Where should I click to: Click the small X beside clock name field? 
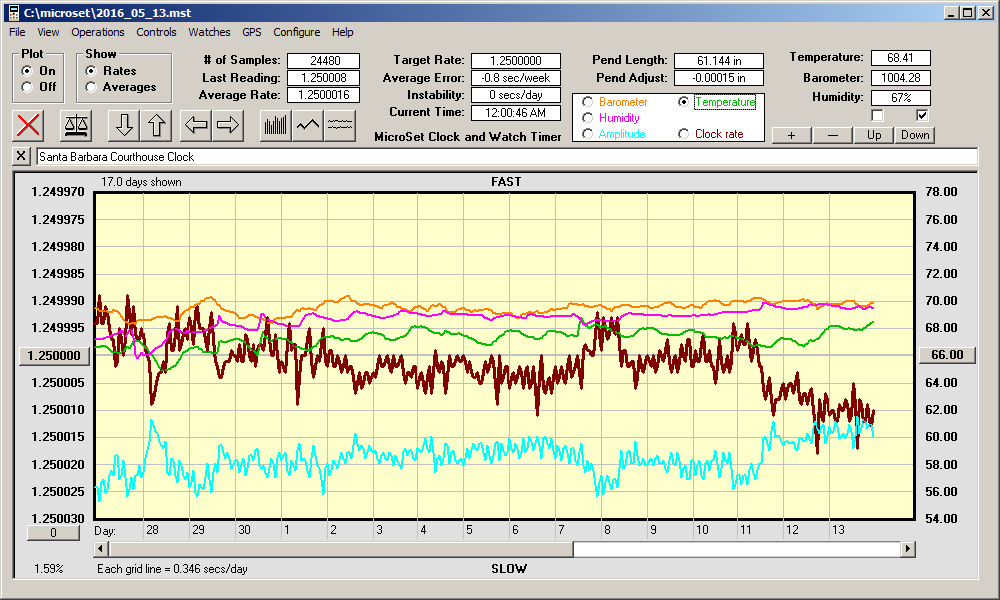point(21,156)
